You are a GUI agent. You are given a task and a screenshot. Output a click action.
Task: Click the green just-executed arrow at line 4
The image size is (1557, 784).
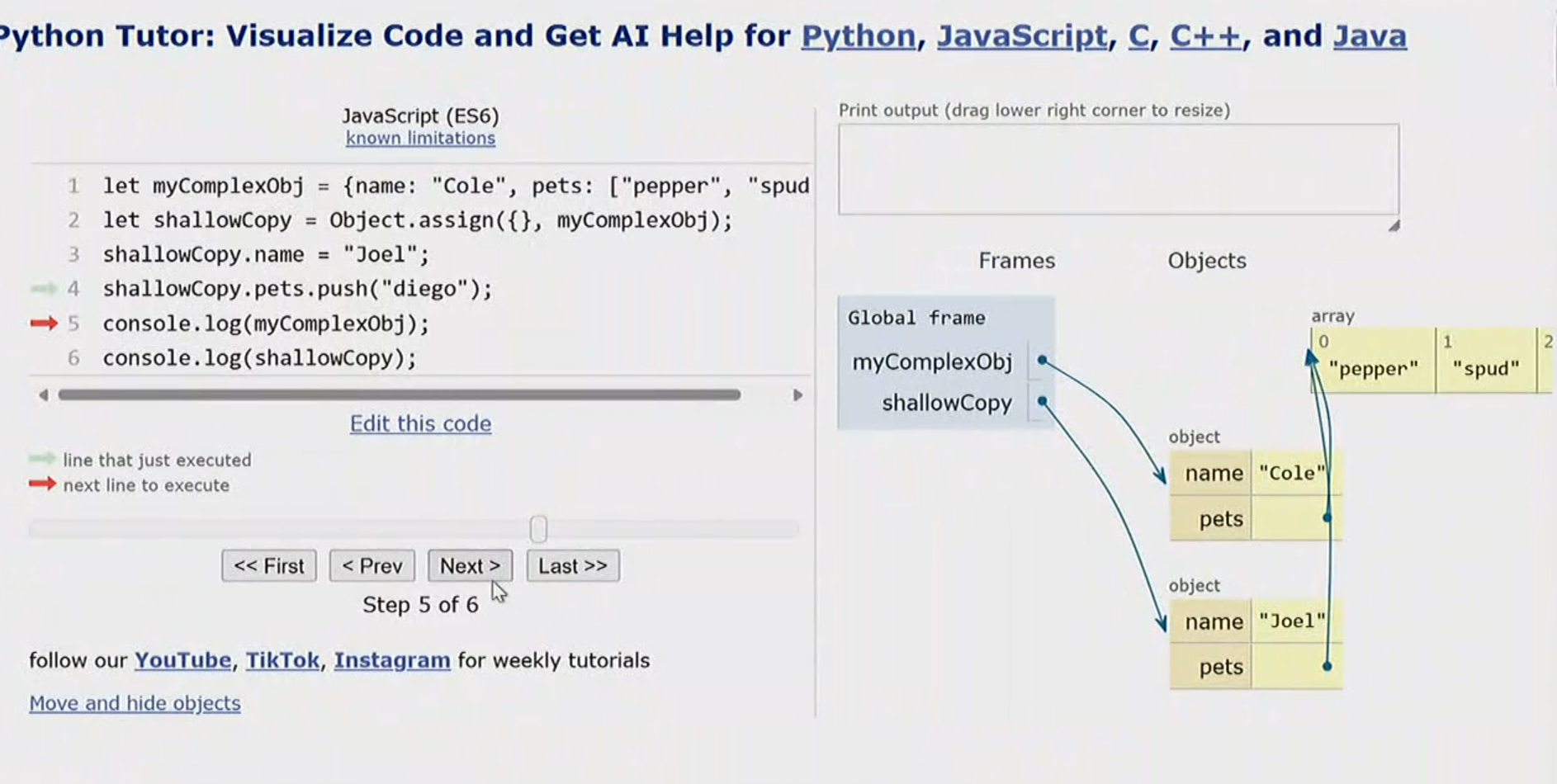pos(43,288)
